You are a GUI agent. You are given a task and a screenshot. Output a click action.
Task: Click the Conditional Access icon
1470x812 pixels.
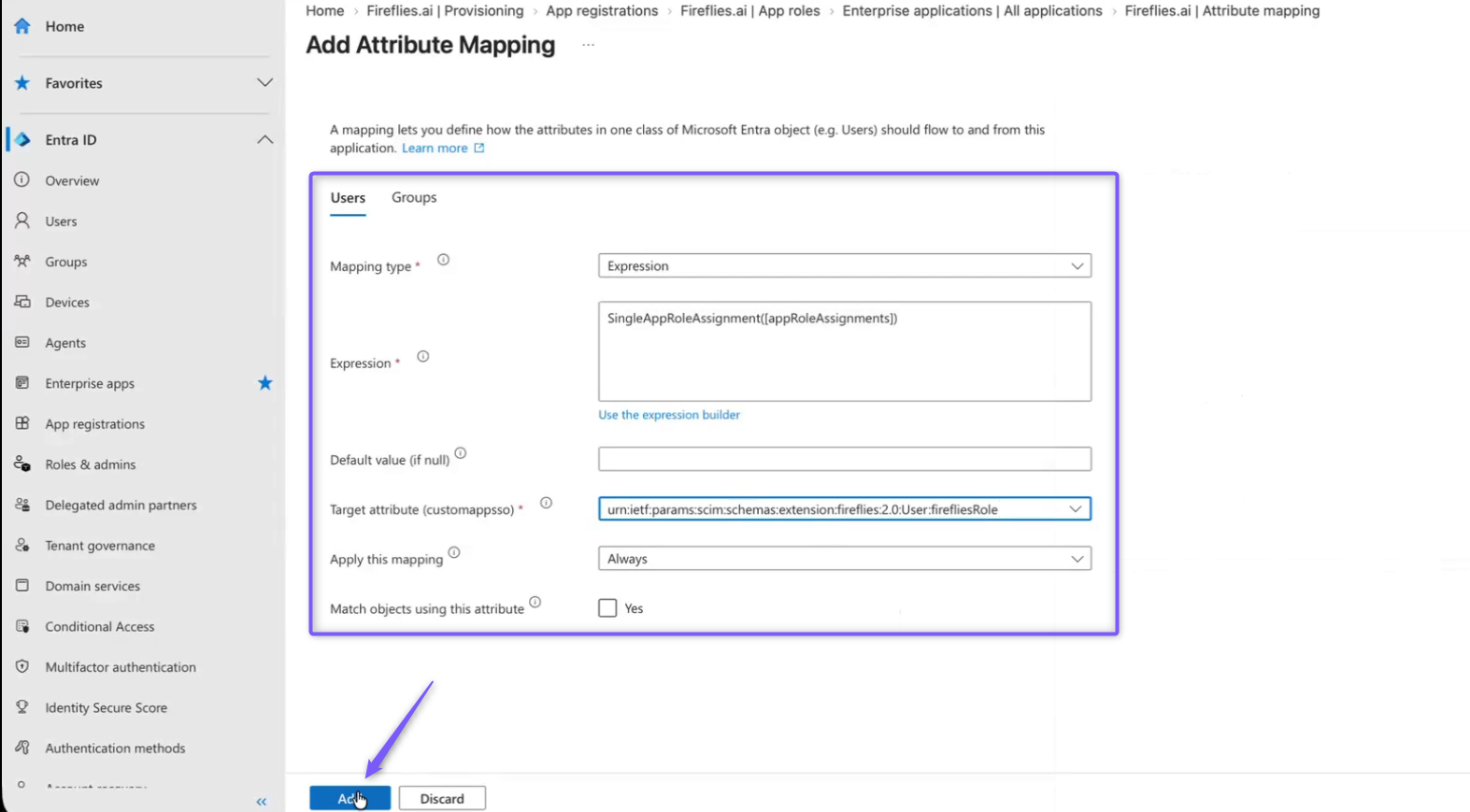(x=22, y=626)
